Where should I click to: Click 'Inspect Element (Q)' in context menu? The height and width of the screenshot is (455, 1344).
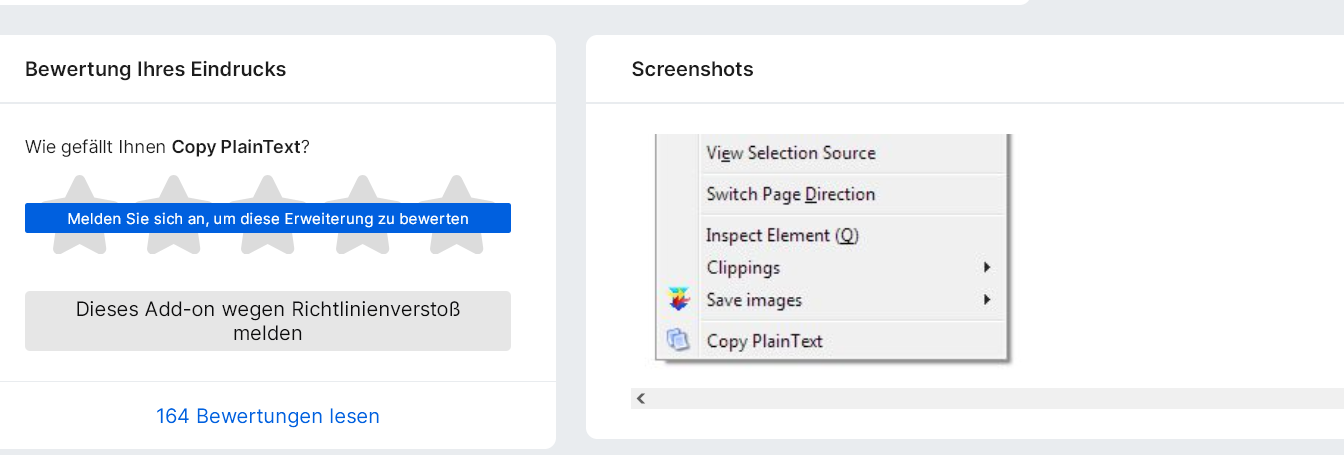pyautogui.click(x=782, y=235)
